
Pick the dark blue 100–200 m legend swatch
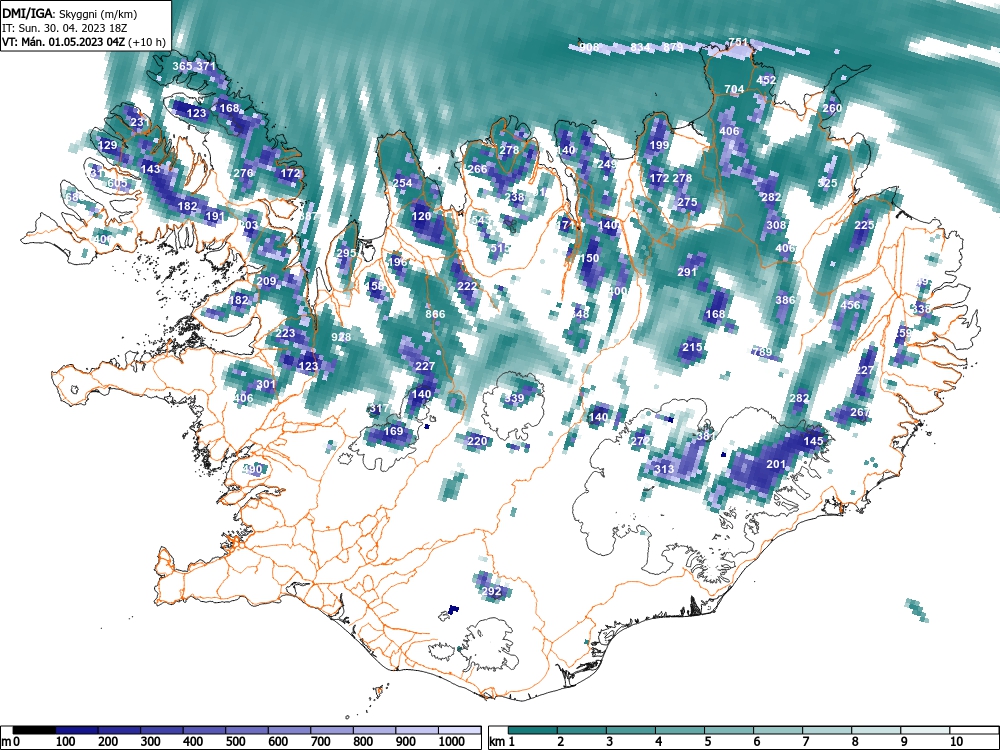(x=77, y=730)
